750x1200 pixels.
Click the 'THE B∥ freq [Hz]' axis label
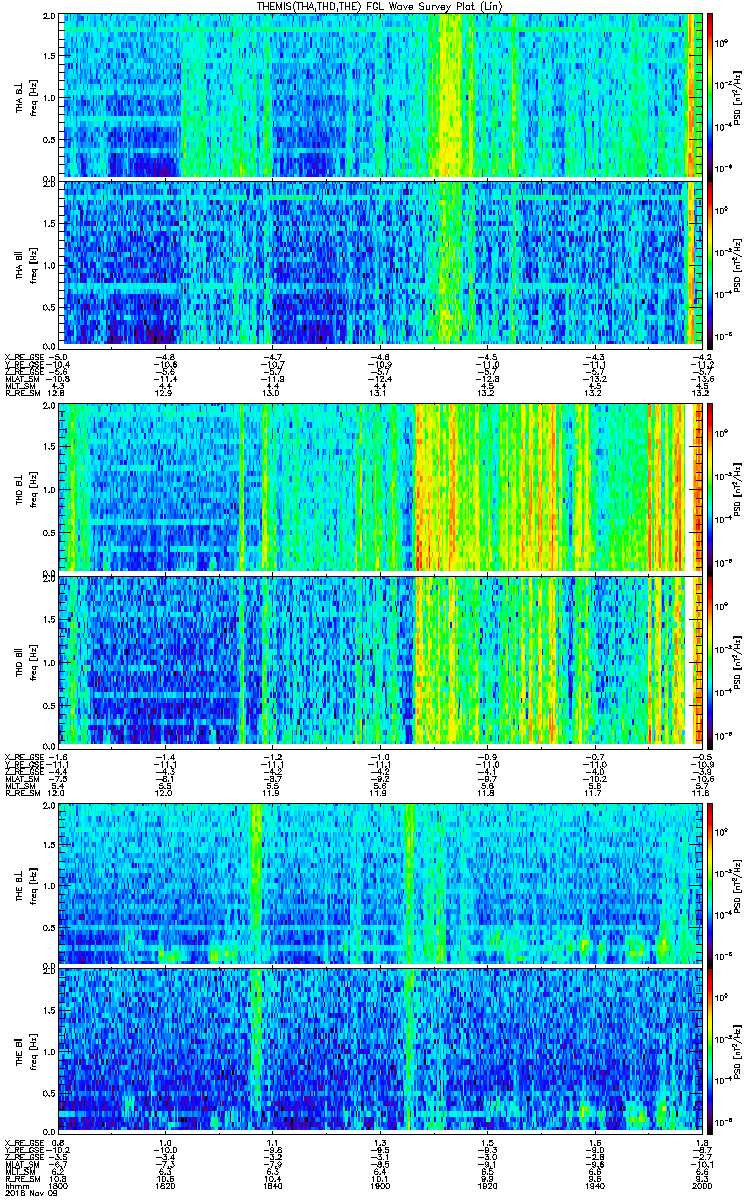[24, 1052]
